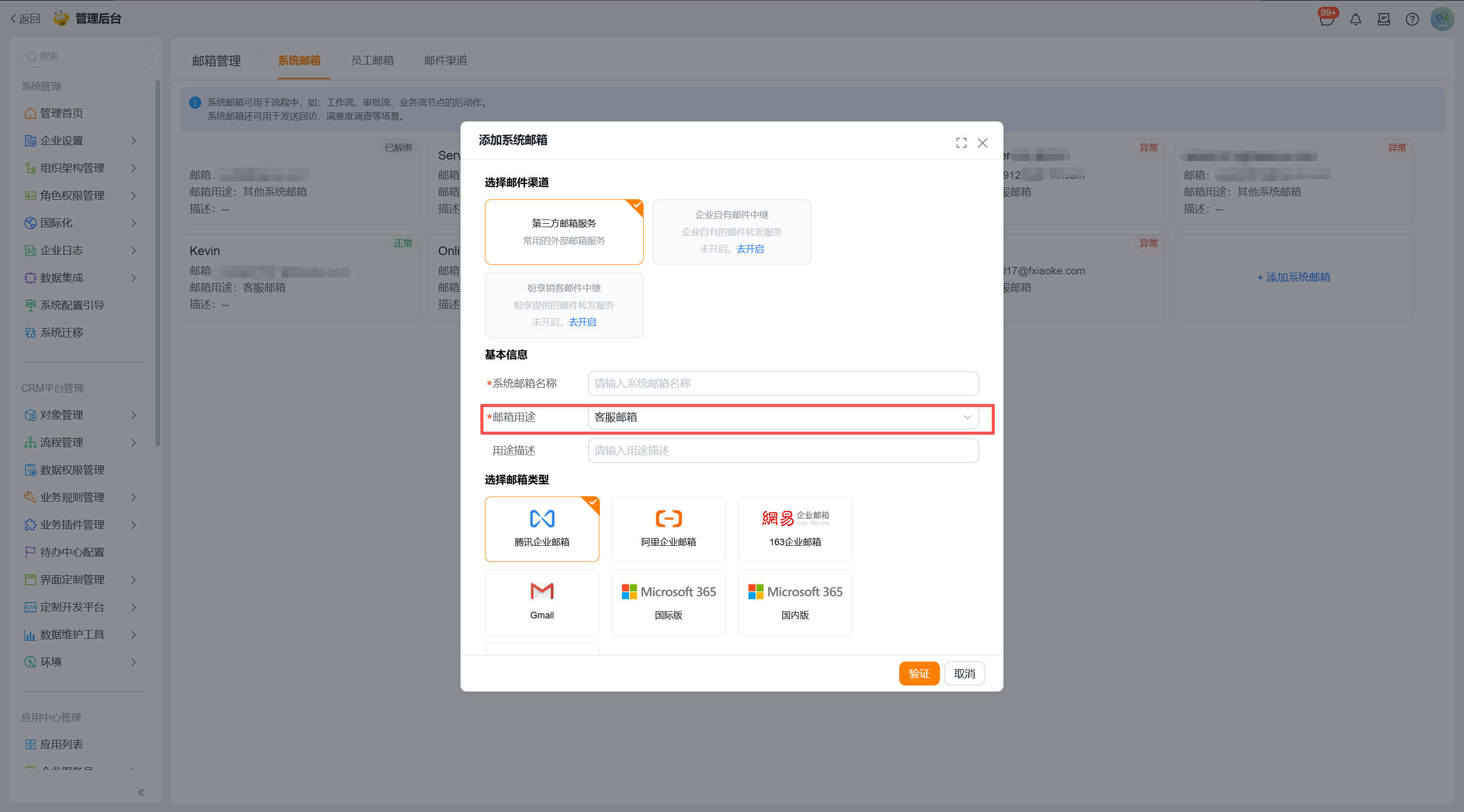
Task: Click the 取消 button
Action: 964,674
